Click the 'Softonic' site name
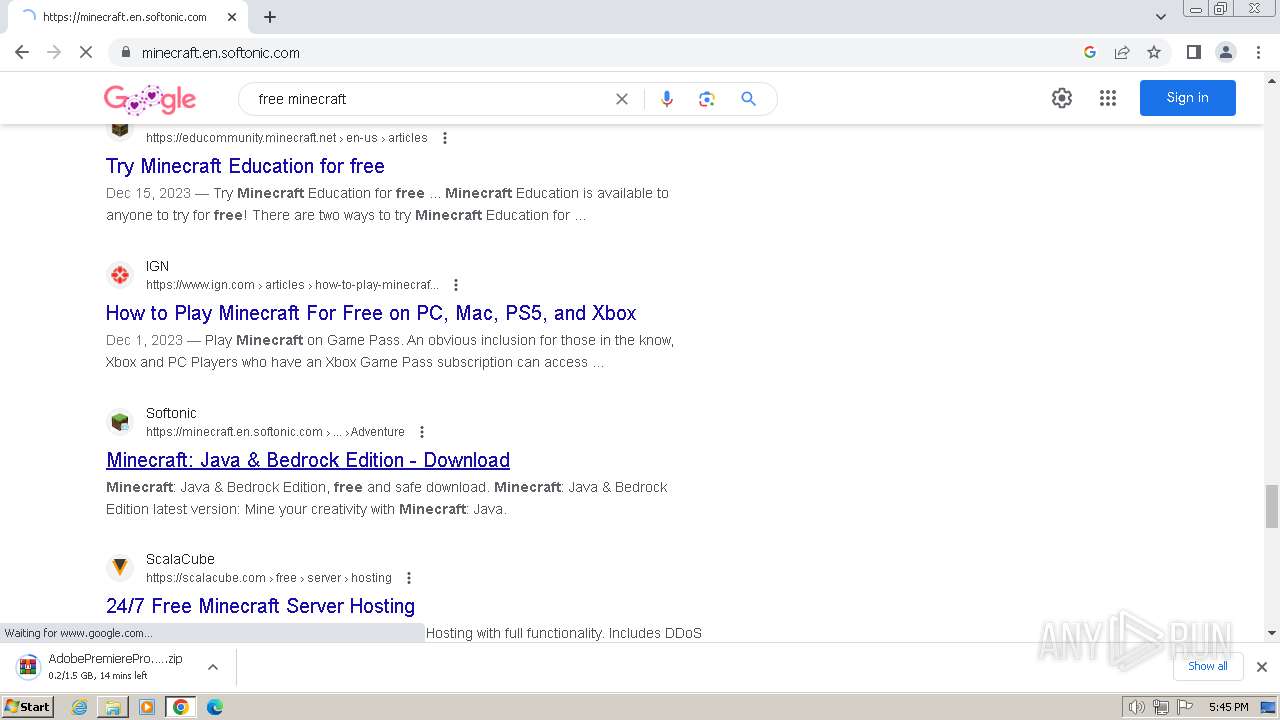The width and height of the screenshot is (1280, 720). click(x=171, y=413)
